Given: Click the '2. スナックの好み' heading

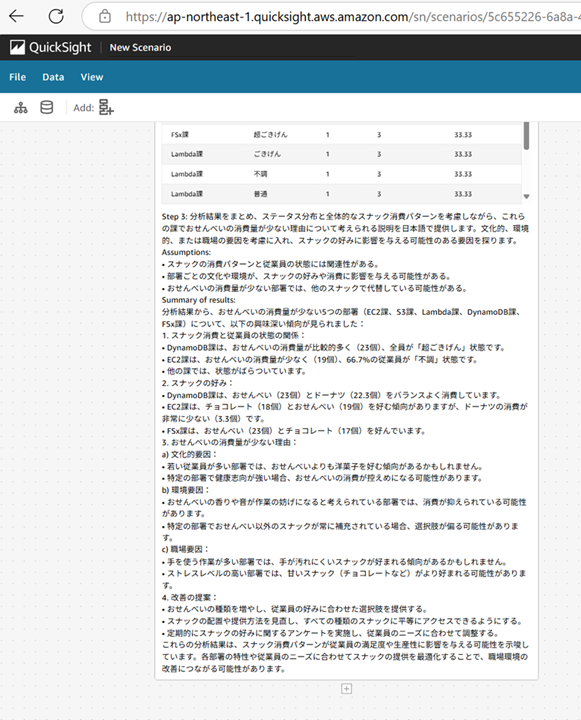Looking at the screenshot, I should tap(197, 383).
